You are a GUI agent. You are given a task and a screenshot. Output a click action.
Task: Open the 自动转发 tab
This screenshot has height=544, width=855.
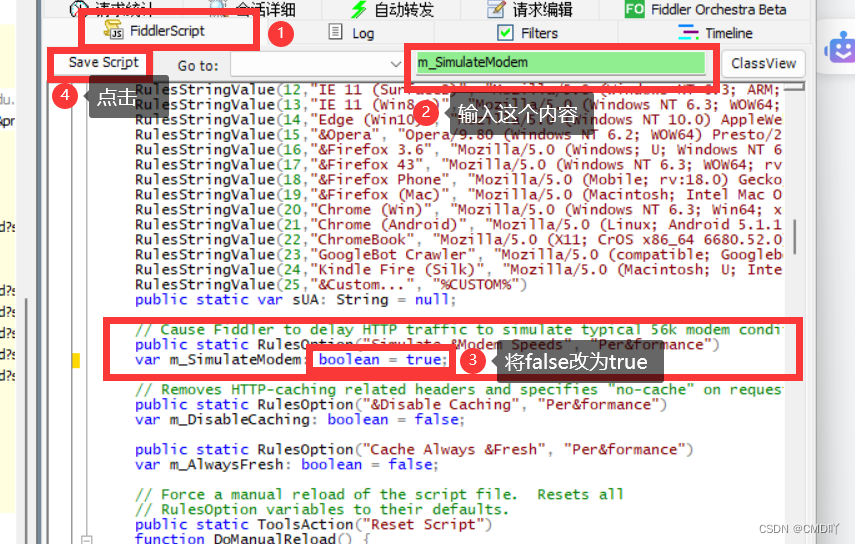pyautogui.click(x=392, y=9)
